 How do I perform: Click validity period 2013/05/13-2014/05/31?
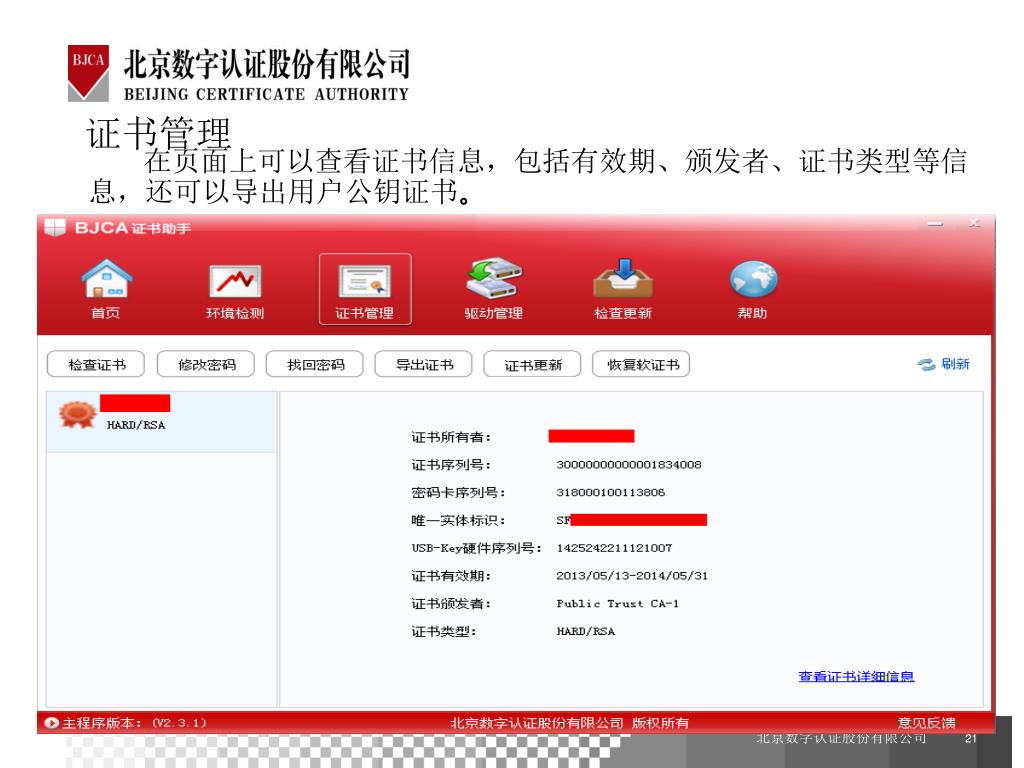632,575
